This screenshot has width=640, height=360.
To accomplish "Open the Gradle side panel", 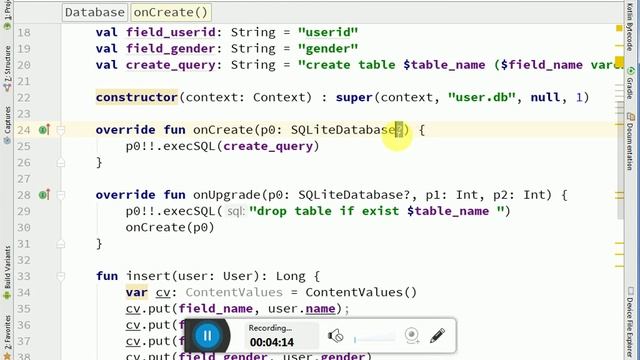I will pos(631,83).
